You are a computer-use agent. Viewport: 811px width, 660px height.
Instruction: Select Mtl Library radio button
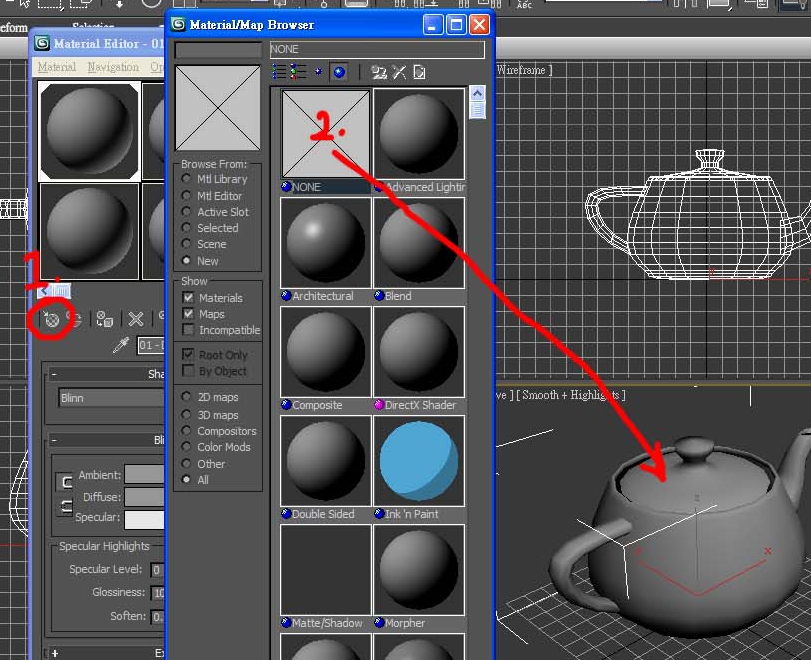[187, 179]
